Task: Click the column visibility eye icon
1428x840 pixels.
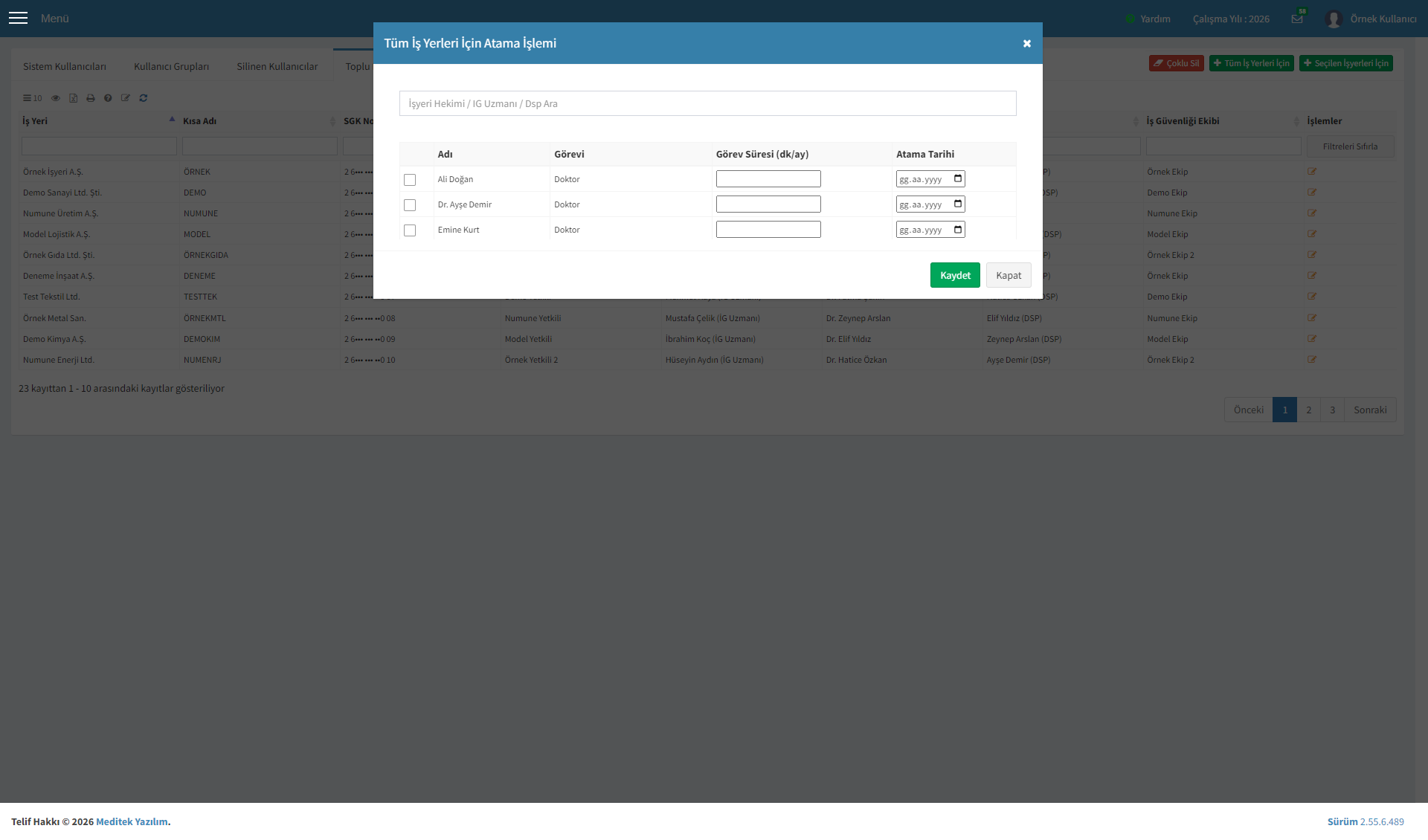Action: coord(55,98)
